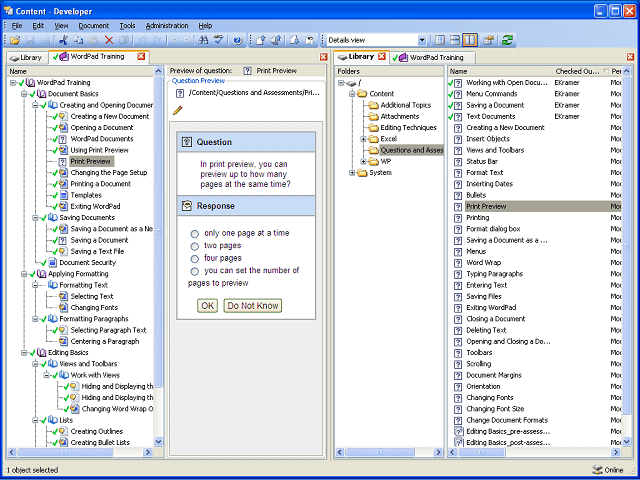The height and width of the screenshot is (480, 640).
Task: Expand the System folder
Action: [352, 173]
